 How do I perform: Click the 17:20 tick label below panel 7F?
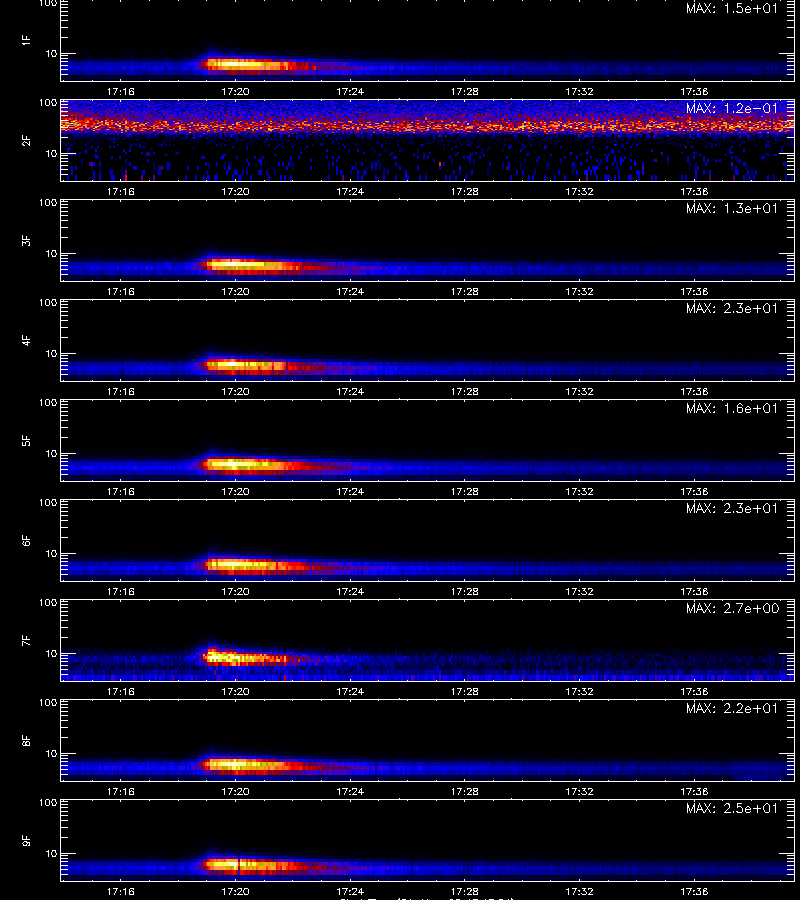[235, 691]
